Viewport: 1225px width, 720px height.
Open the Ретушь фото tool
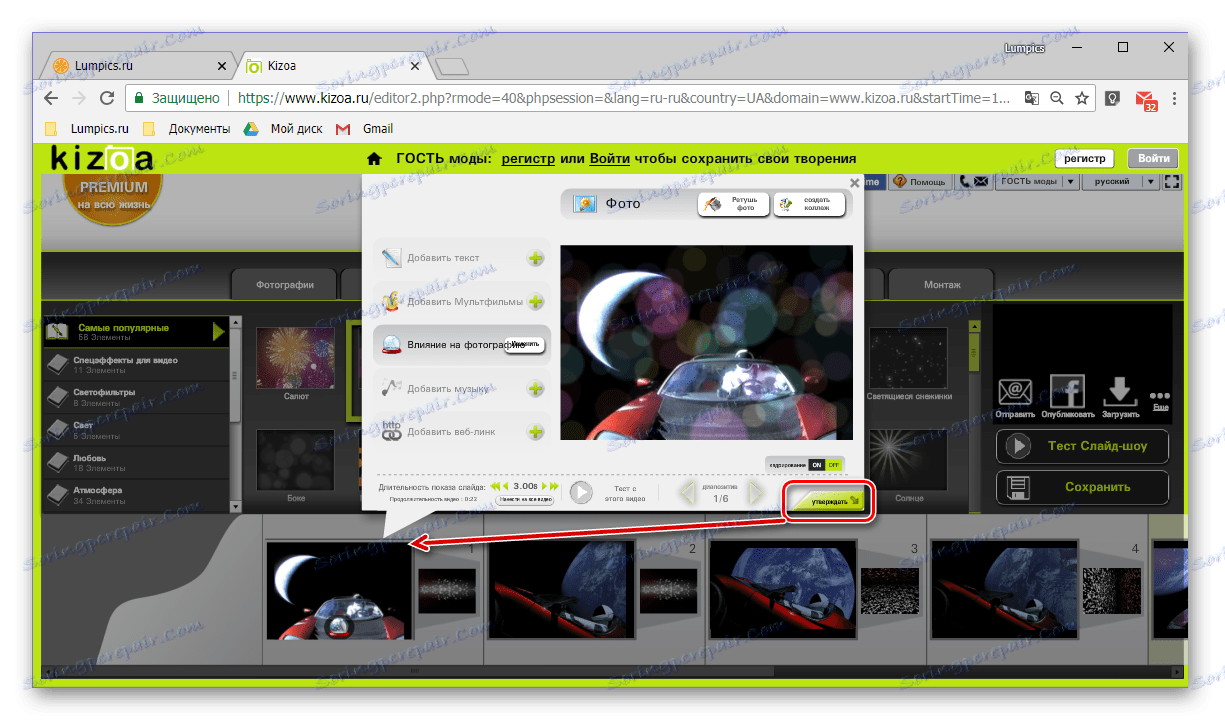(733, 204)
